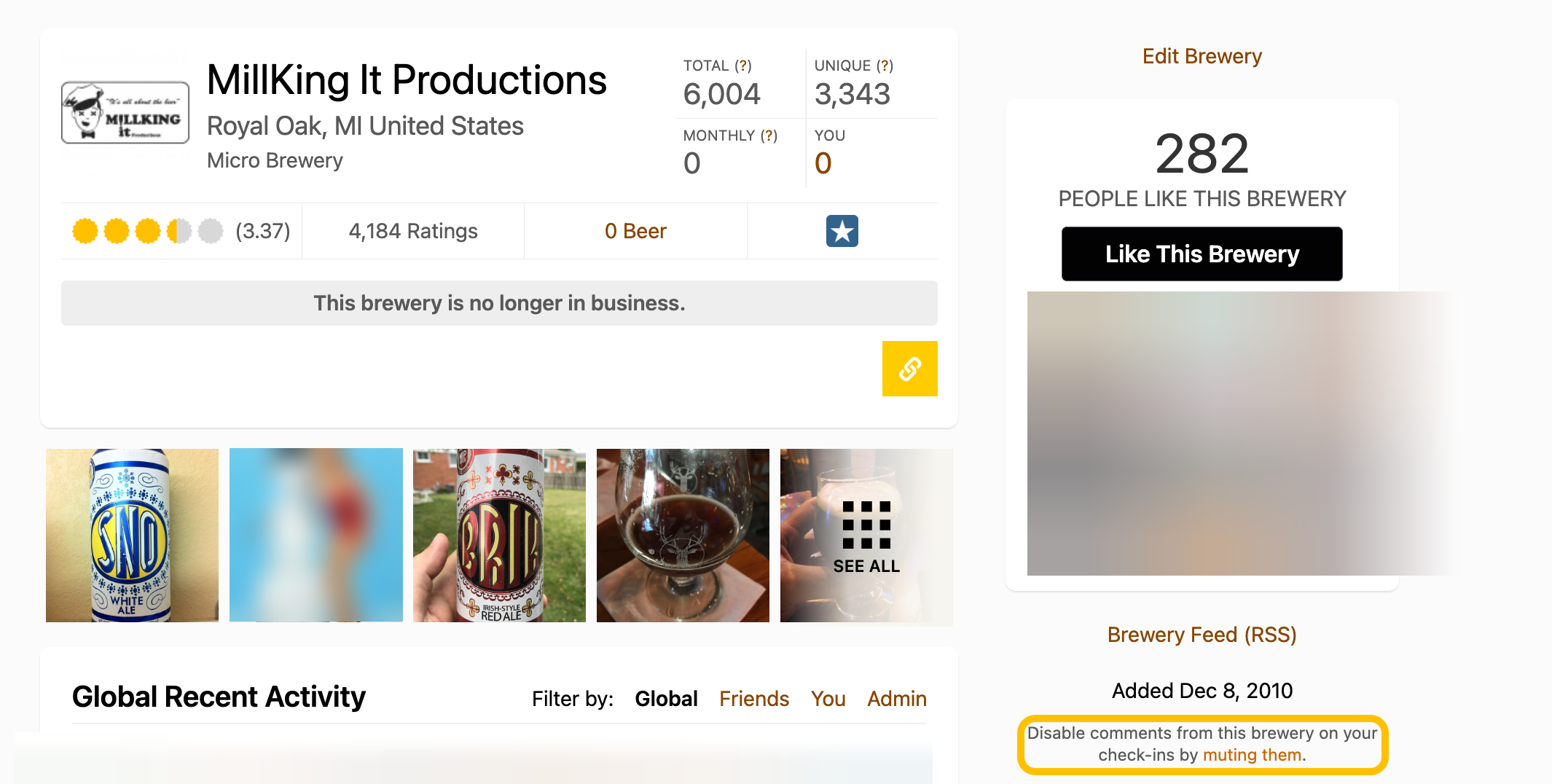This screenshot has height=784, width=1552.
Task: Click the YOU check-in count 0
Action: tap(823, 163)
